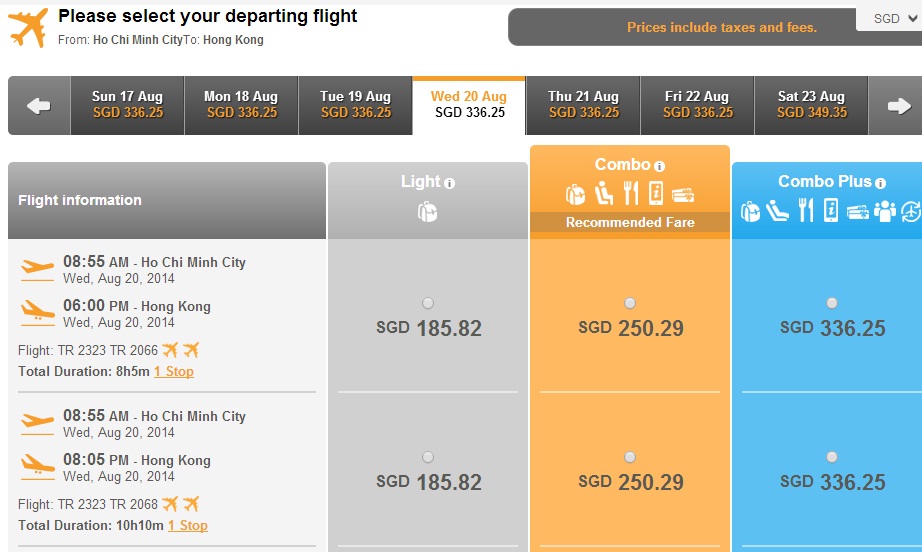The width and height of the screenshot is (922, 552).
Task: Click the Combo fare info icon
Action: 660,166
